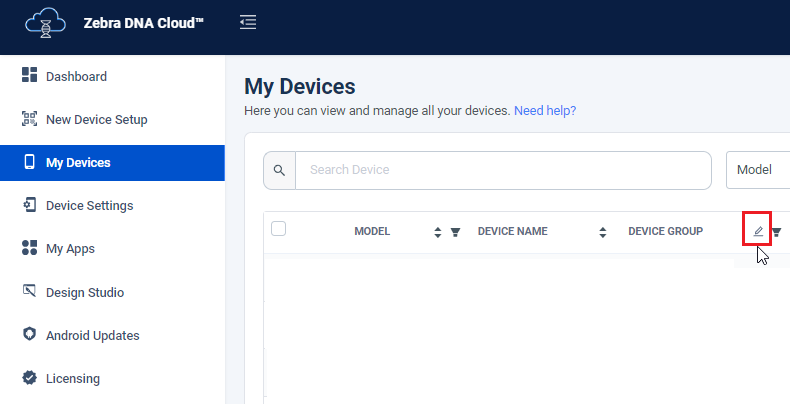Image resolution: width=790 pixels, height=404 pixels.
Task: Sort by the MODEL column arrows
Action: [438, 232]
